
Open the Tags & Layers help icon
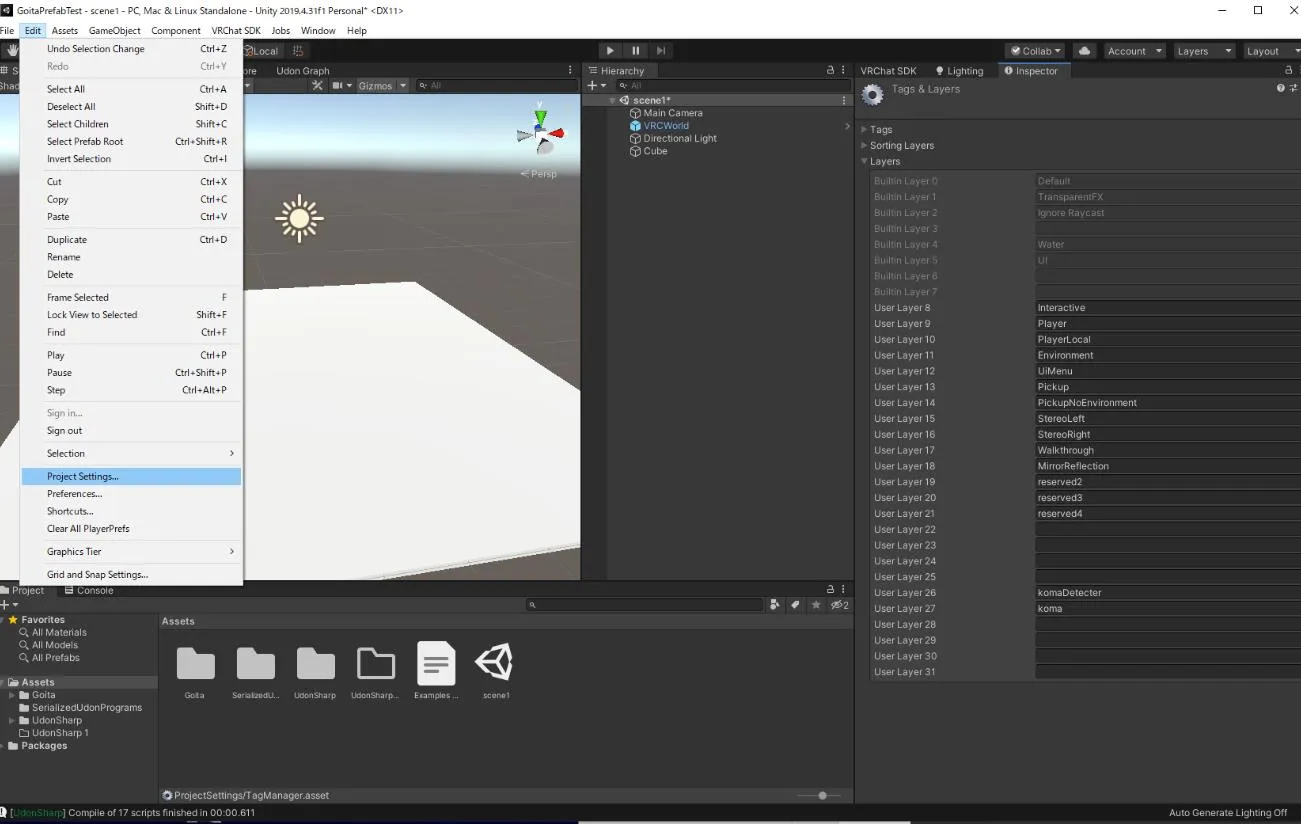1280,89
